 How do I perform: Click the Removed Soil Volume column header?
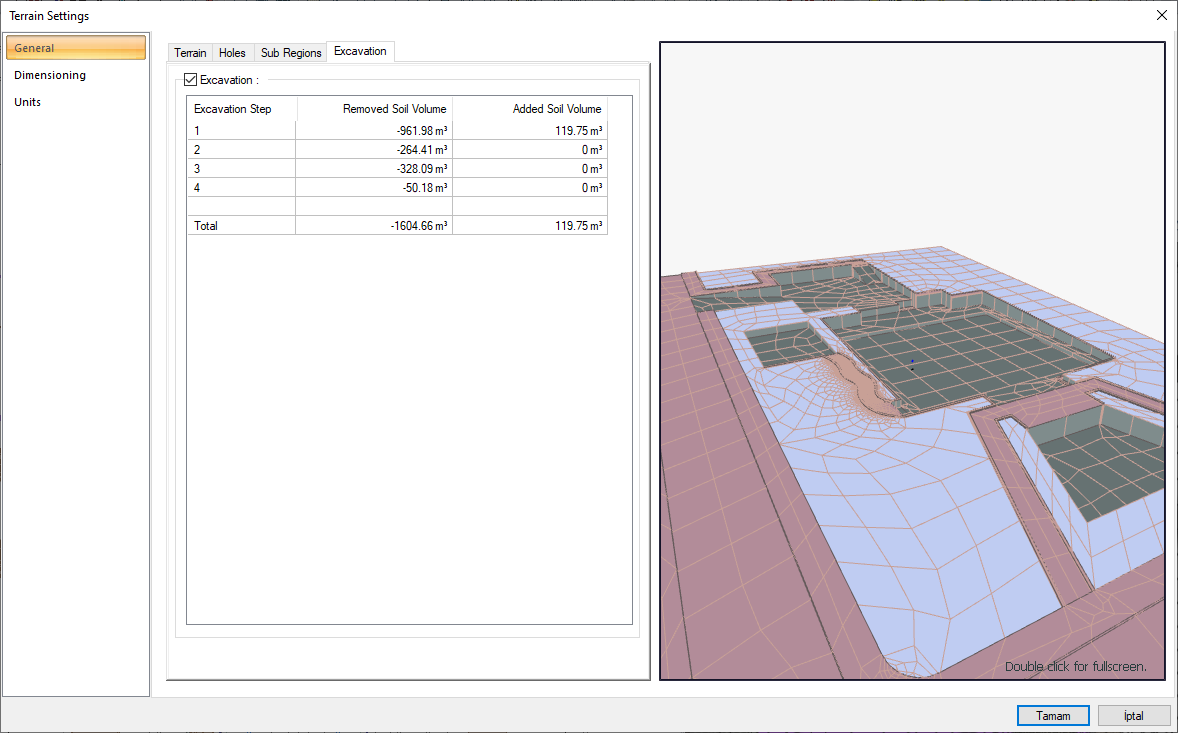tap(394, 108)
